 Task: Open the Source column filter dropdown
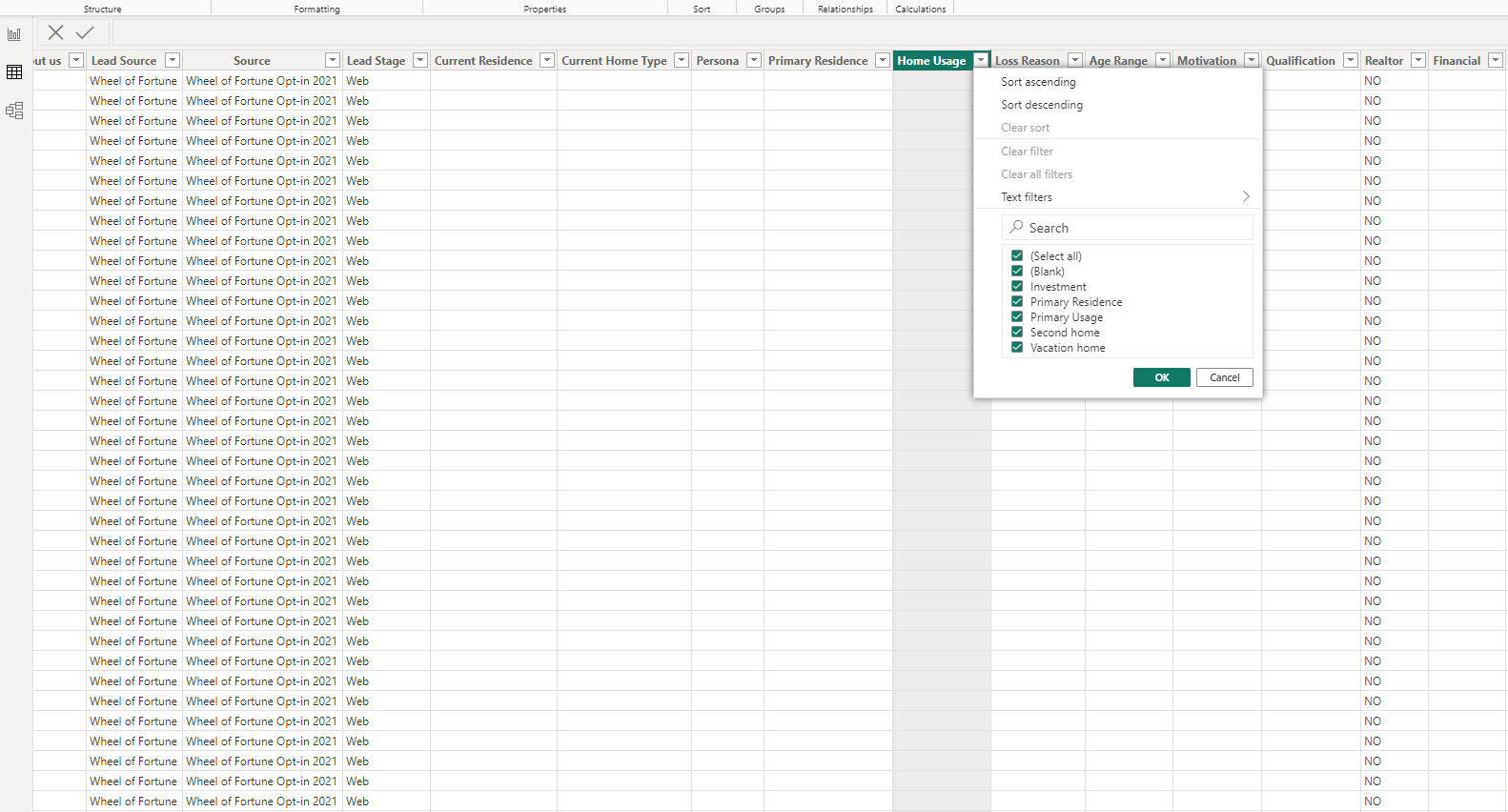click(333, 60)
